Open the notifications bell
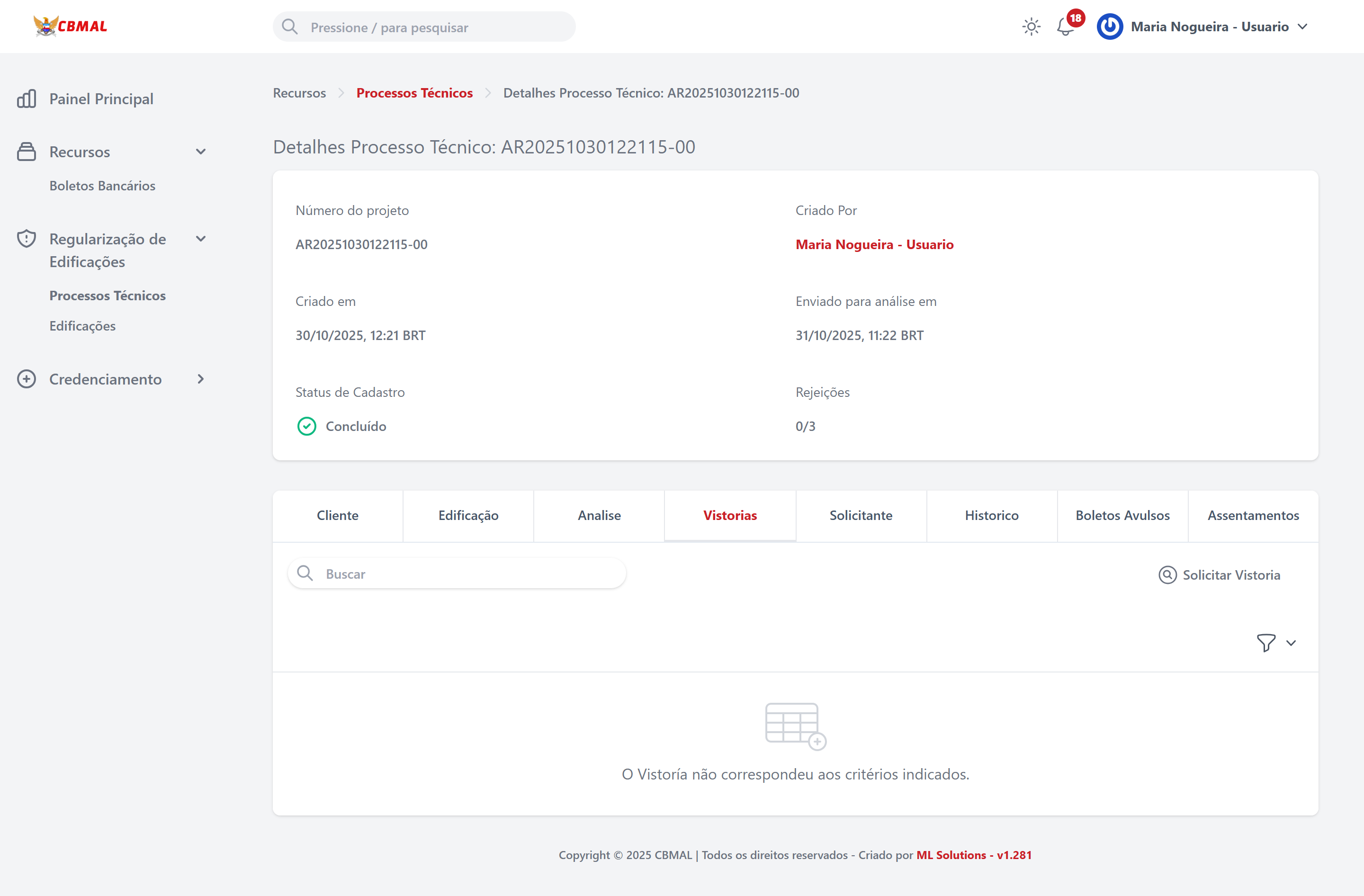The height and width of the screenshot is (896, 1364). point(1065,27)
